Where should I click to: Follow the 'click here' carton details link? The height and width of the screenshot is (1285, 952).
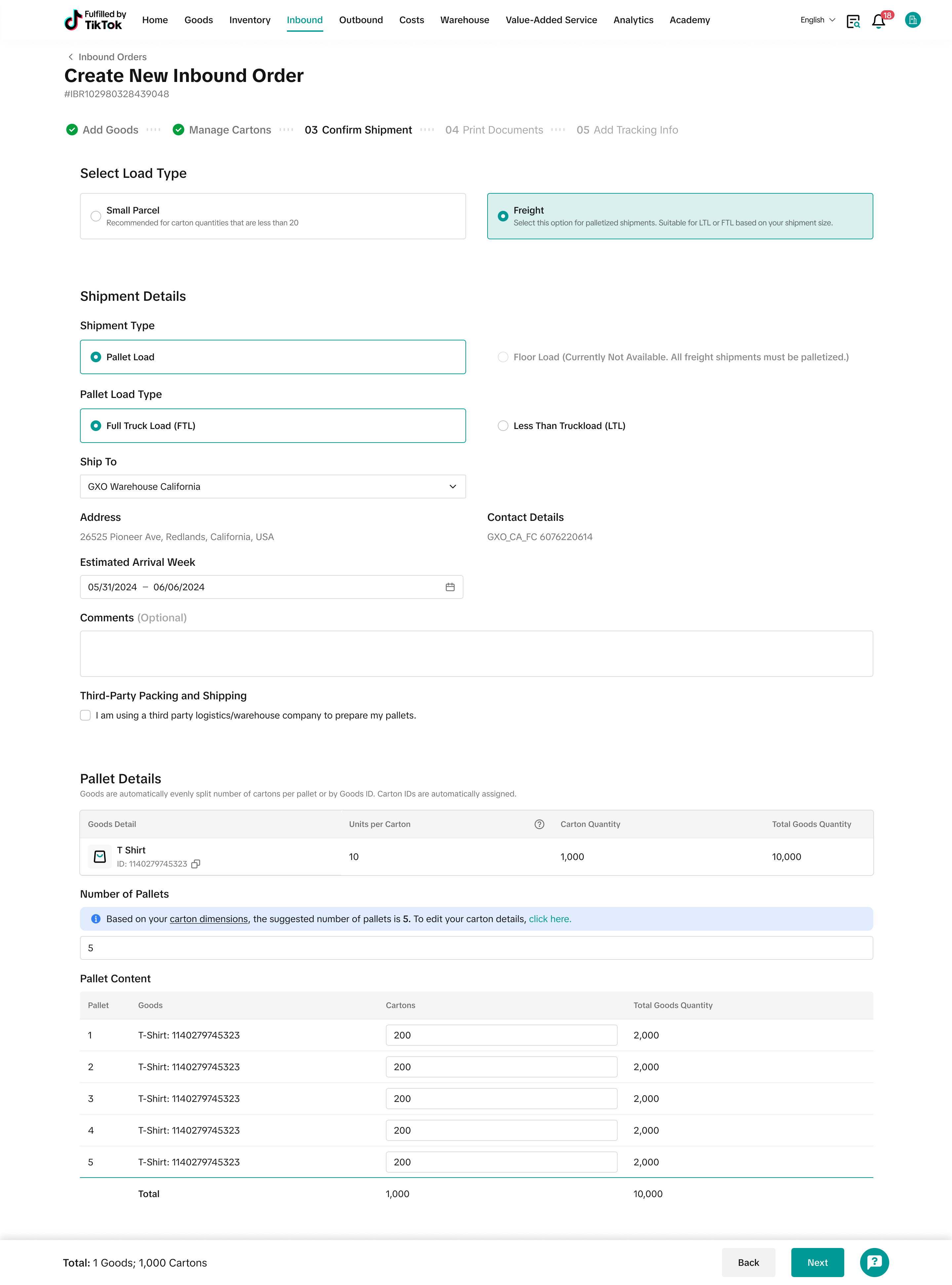[550, 918]
